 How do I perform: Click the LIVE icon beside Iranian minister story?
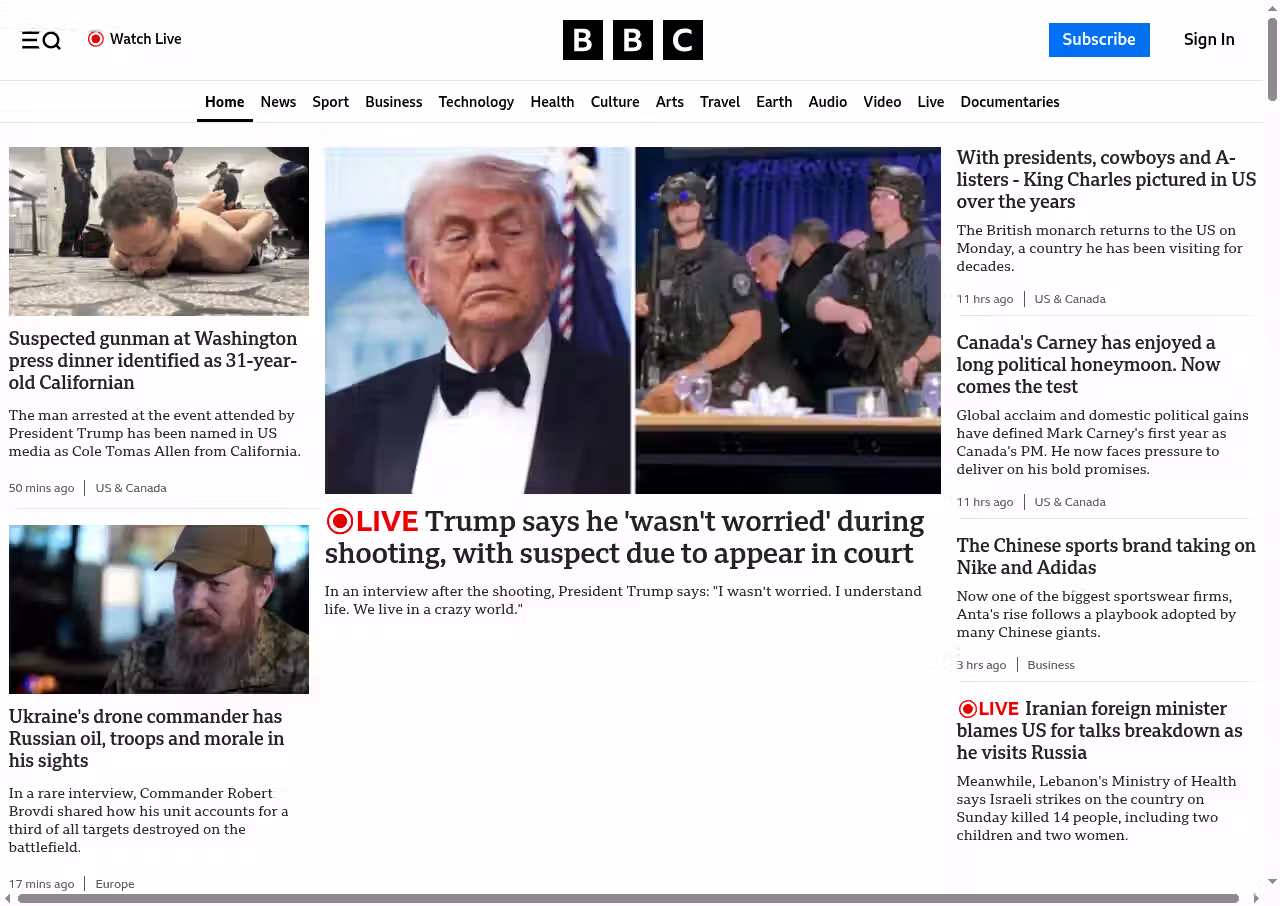[x=967, y=709]
